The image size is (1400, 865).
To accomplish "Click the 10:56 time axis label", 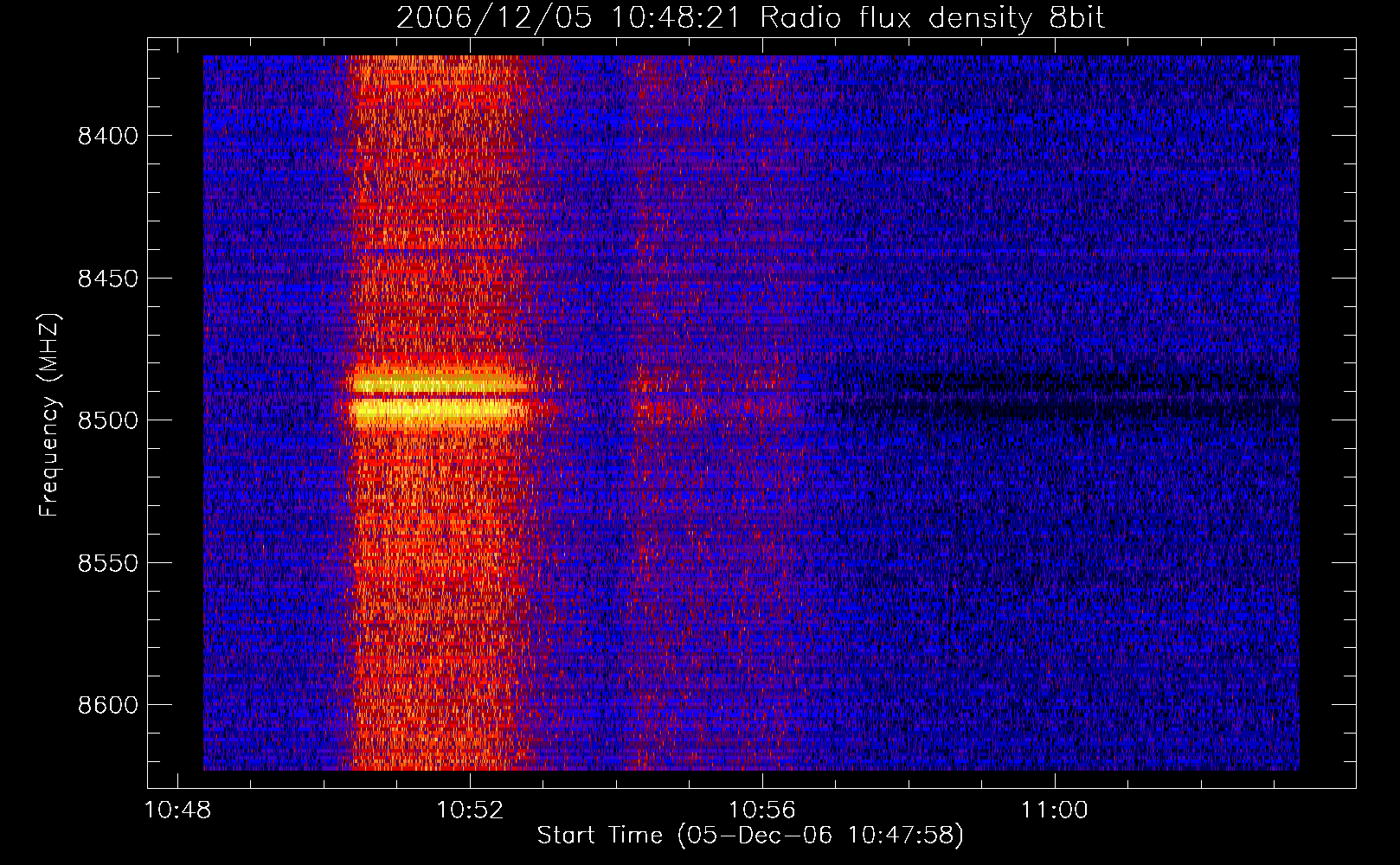I will [762, 811].
